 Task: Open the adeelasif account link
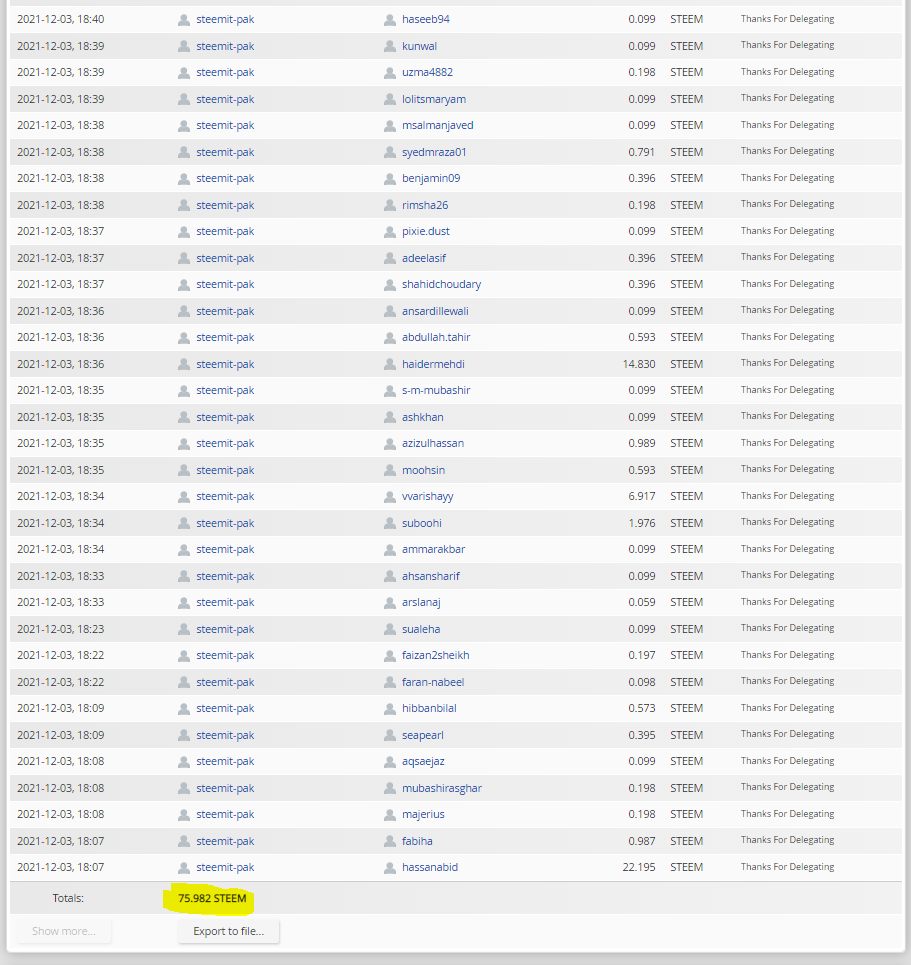point(423,258)
